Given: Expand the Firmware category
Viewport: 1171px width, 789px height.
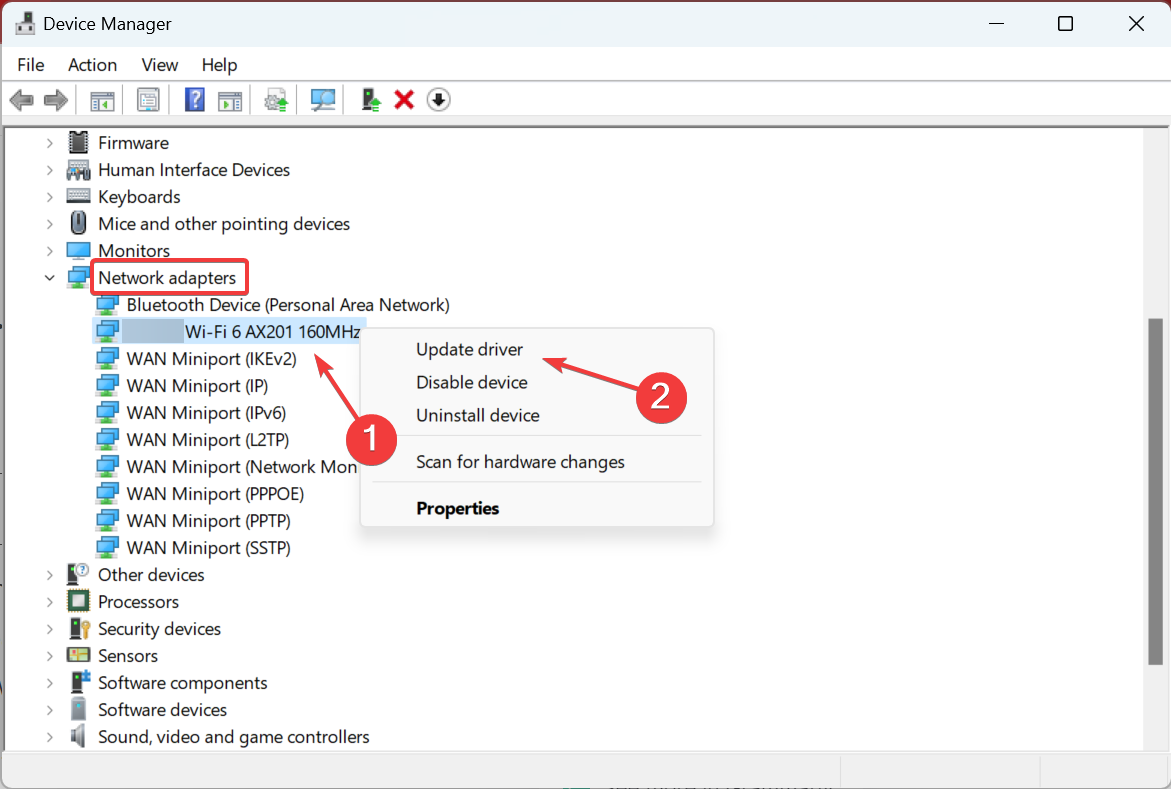Looking at the screenshot, I should click(x=49, y=143).
